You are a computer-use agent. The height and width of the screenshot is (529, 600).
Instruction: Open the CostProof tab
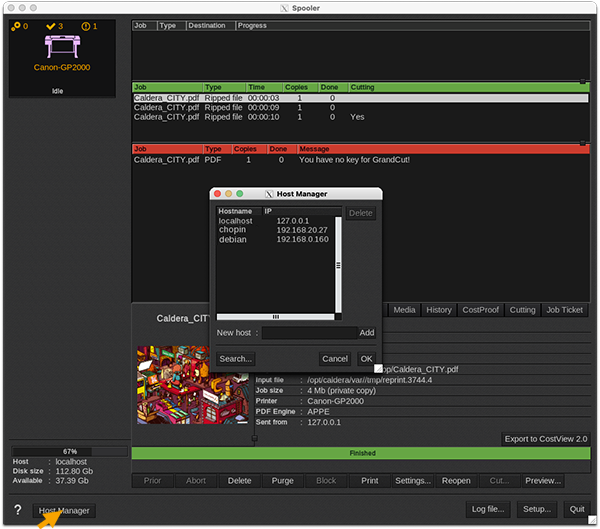click(480, 310)
